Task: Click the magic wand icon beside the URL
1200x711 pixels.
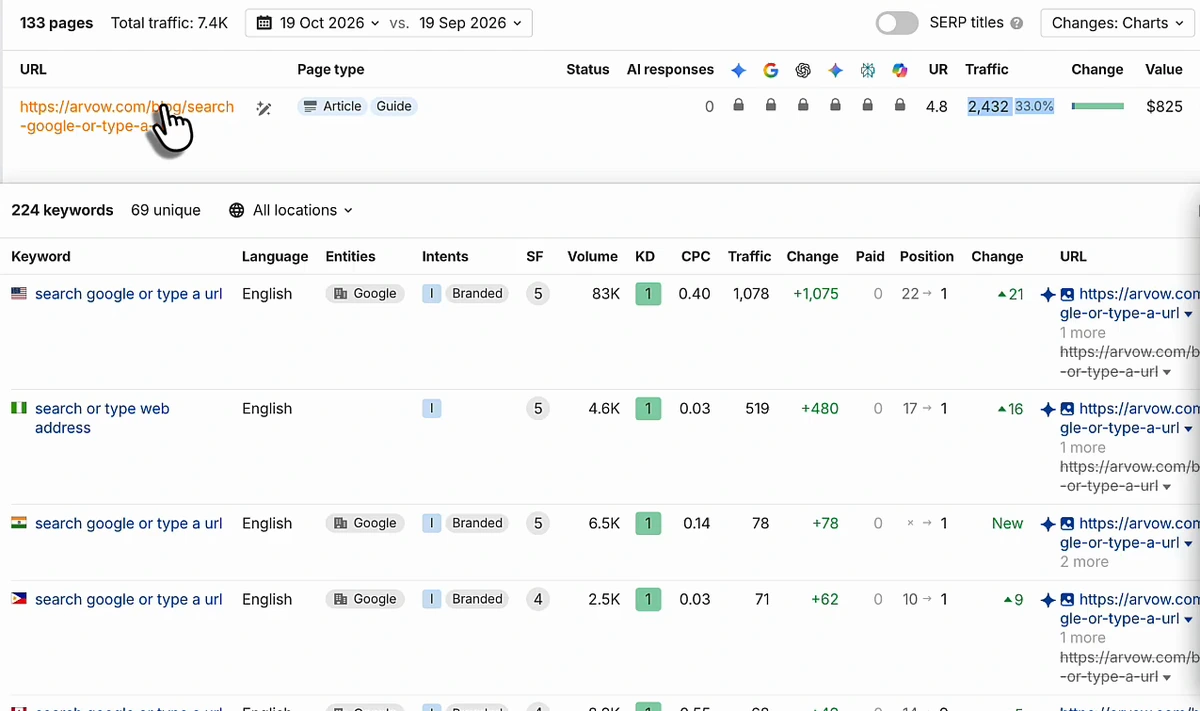Action: click(264, 108)
